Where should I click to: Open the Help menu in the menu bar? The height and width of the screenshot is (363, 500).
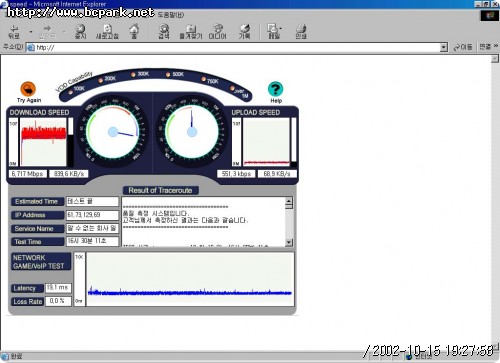pos(171,15)
